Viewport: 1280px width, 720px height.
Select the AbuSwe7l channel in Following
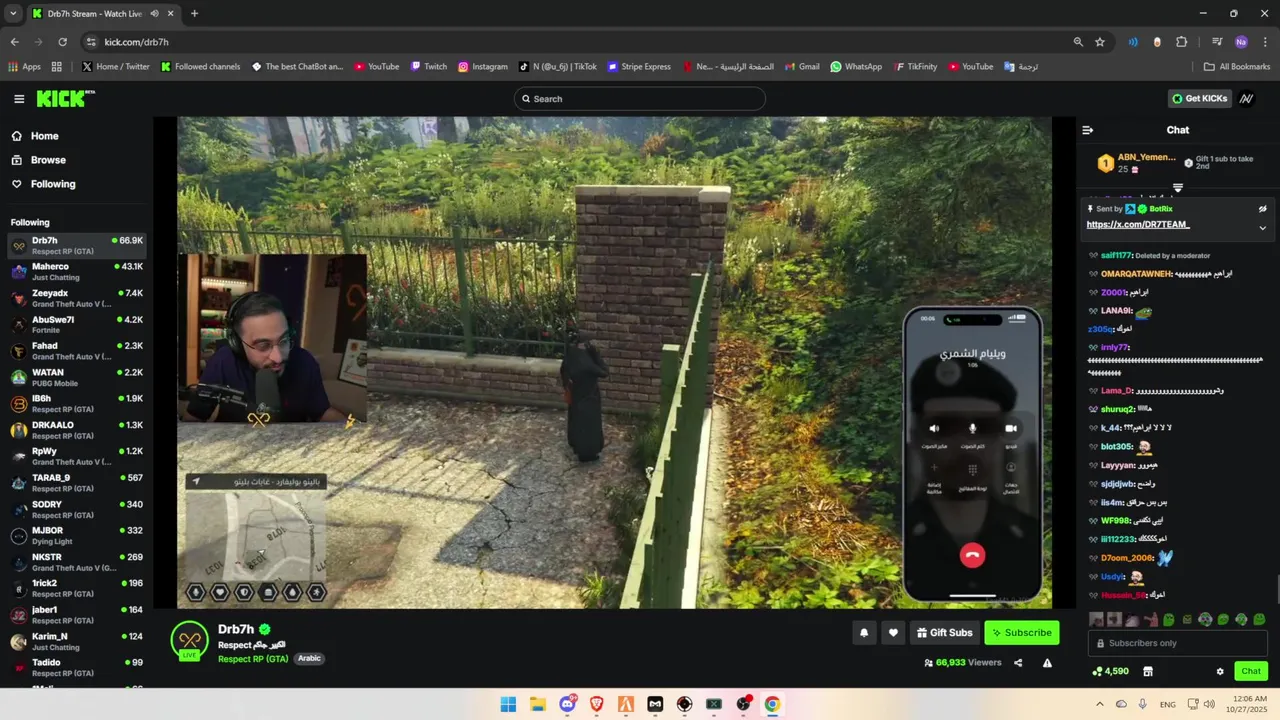[x=77, y=324]
